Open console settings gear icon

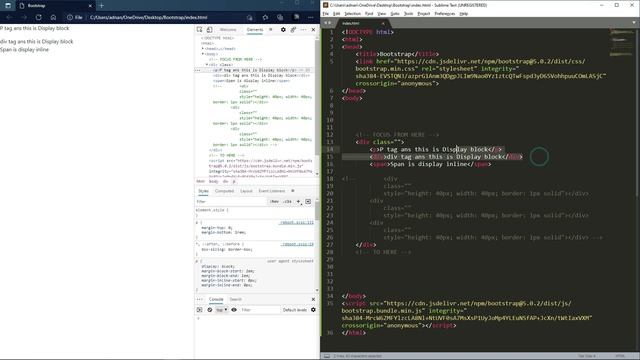(x=313, y=310)
